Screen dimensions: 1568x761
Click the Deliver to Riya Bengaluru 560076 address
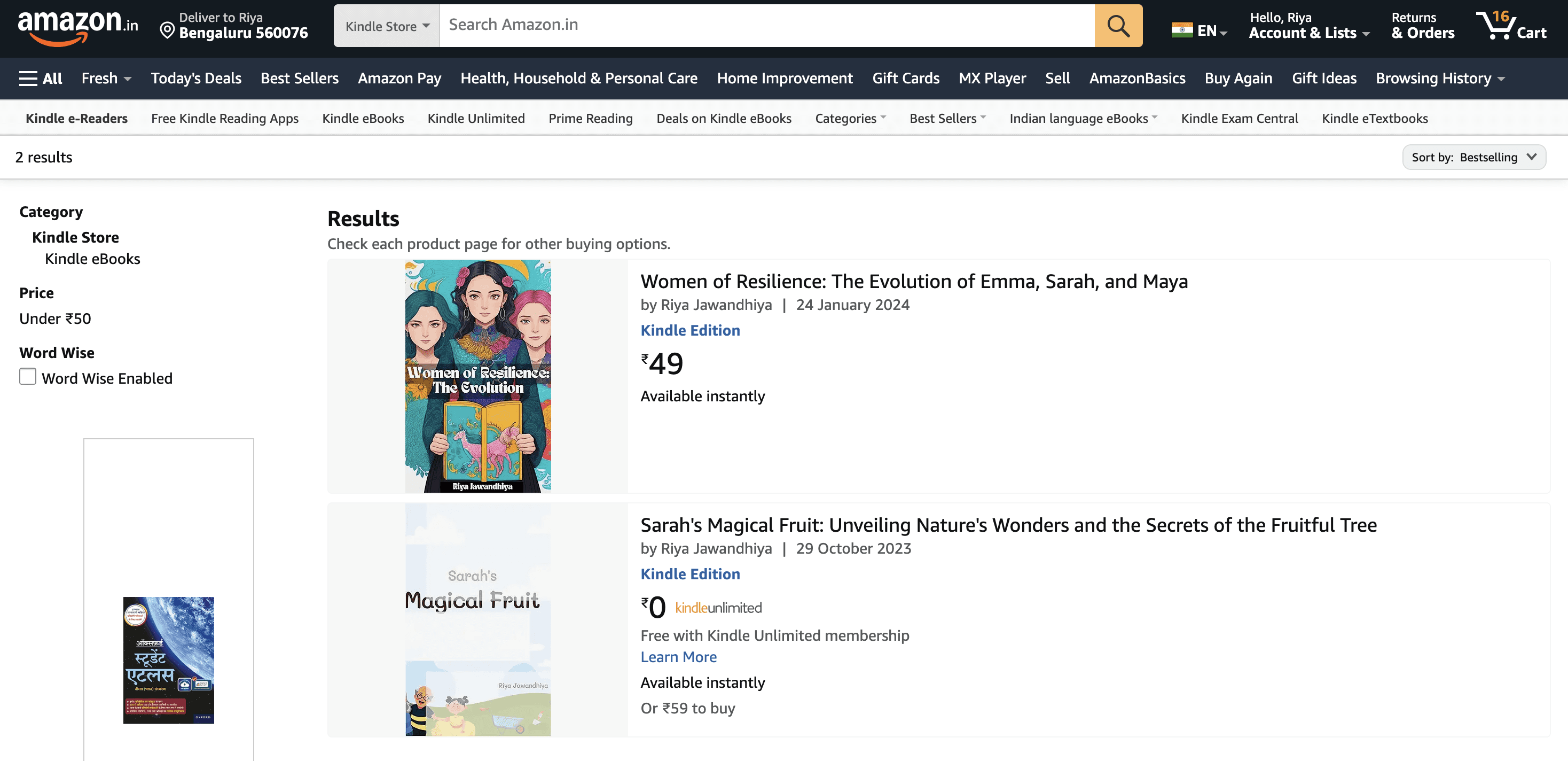244,26
